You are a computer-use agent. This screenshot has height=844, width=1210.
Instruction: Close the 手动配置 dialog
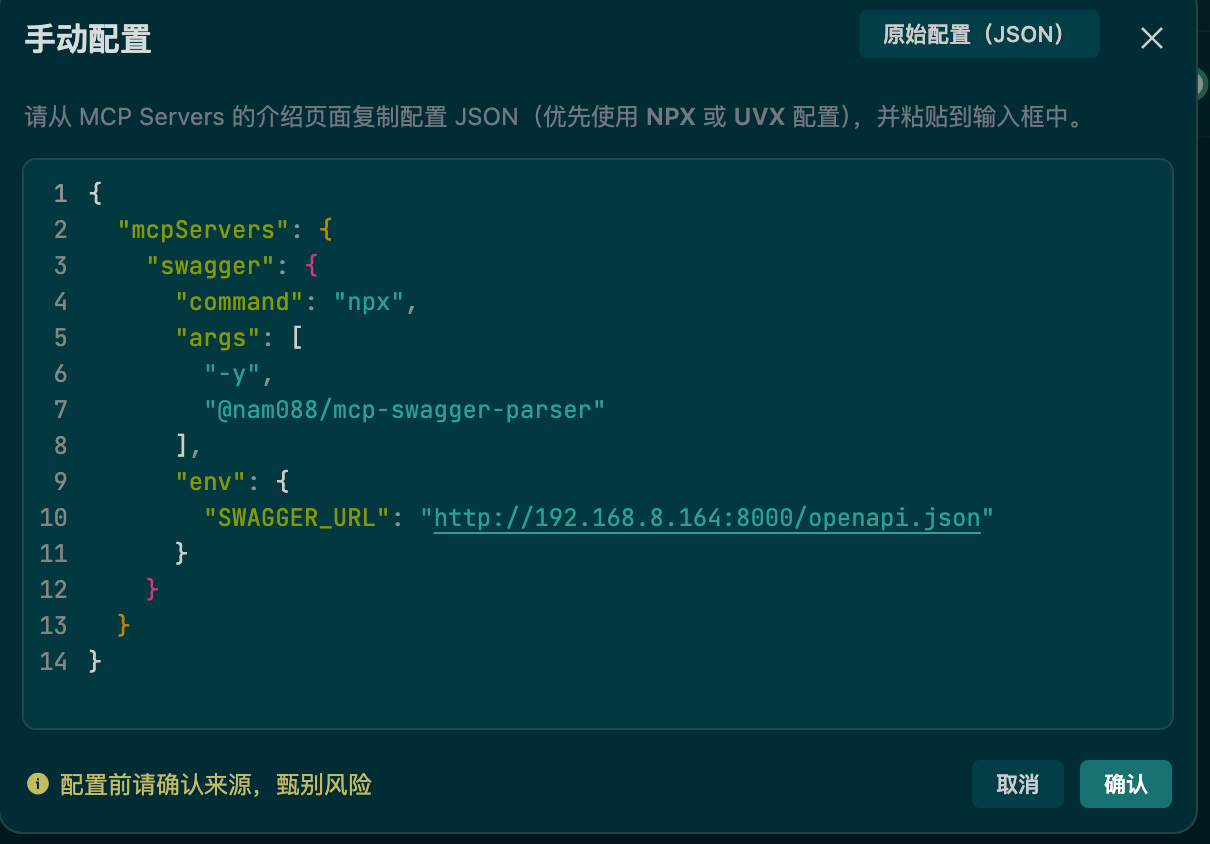(1151, 38)
